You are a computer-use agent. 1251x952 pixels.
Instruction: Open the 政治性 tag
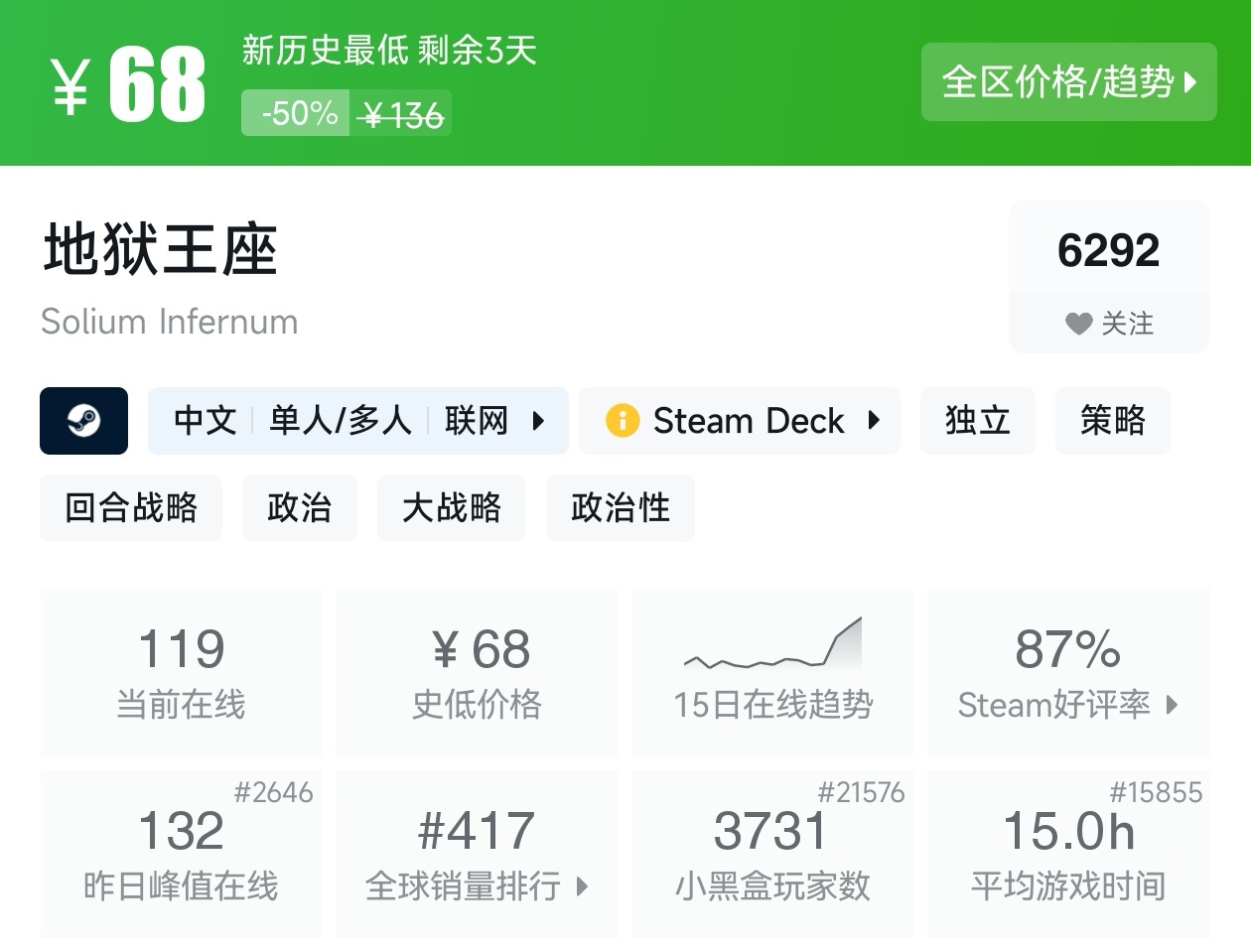[x=620, y=508]
